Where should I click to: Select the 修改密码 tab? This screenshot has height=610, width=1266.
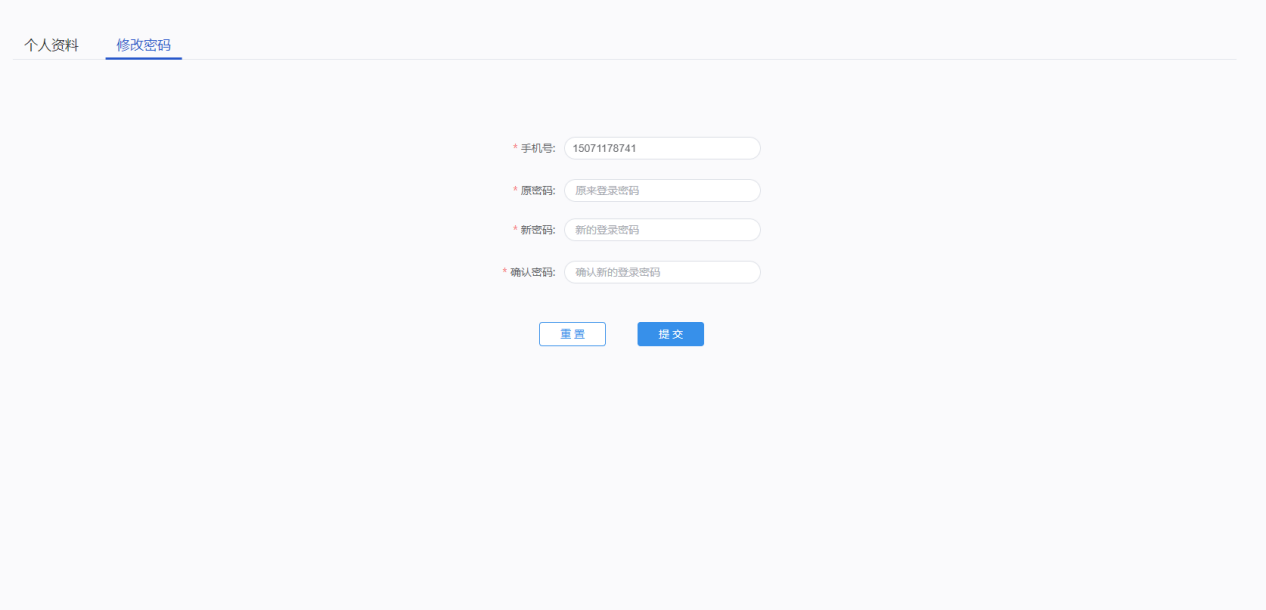click(x=143, y=45)
